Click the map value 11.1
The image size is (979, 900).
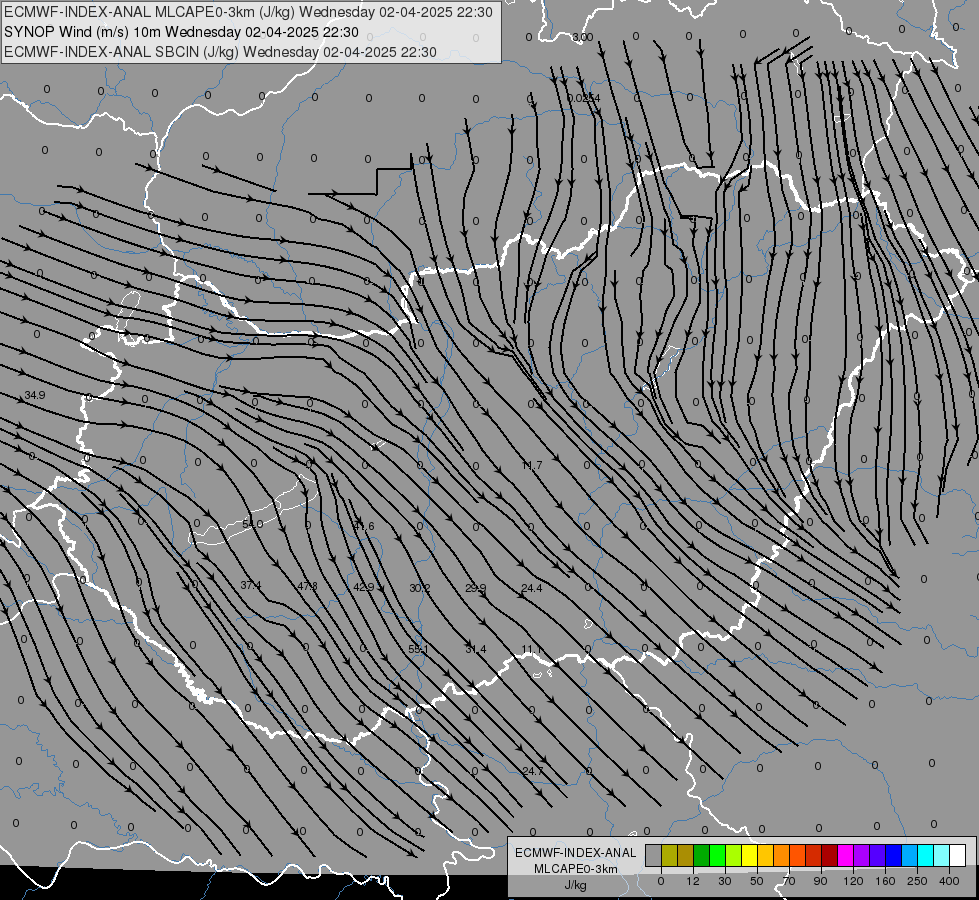tap(532, 650)
